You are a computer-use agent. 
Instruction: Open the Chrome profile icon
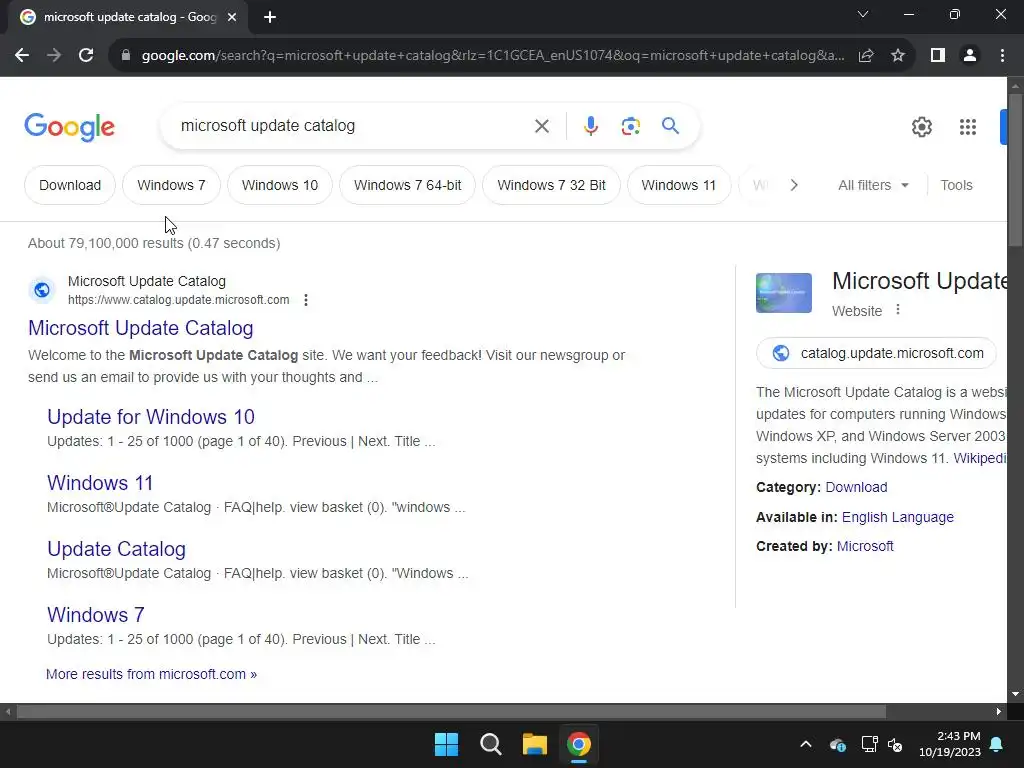970,56
